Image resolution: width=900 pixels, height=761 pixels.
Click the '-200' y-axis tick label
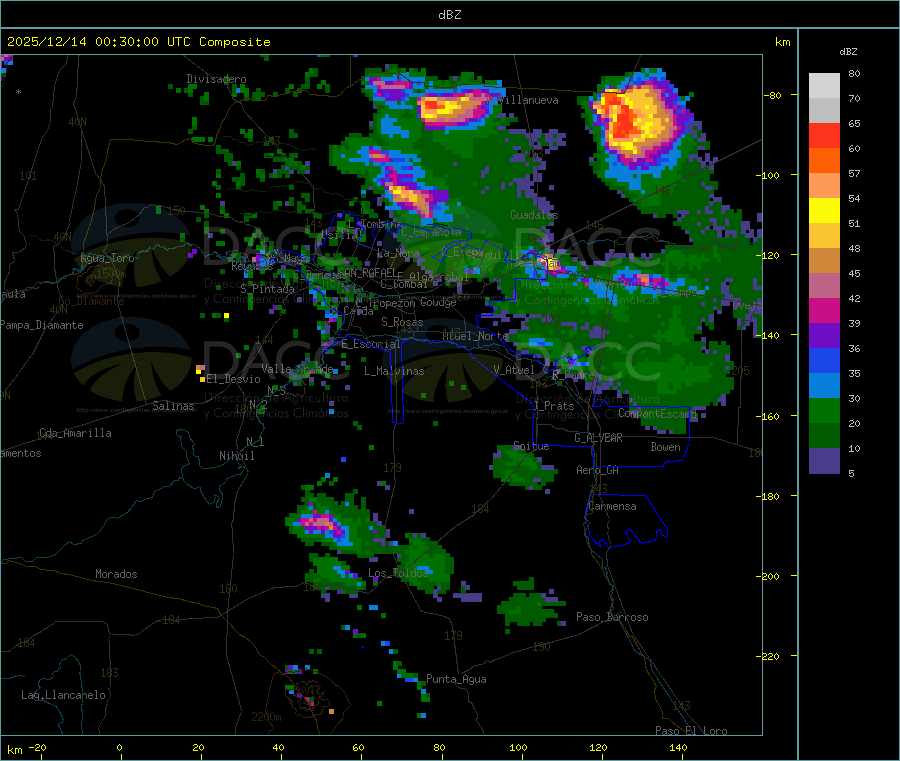coord(767,576)
